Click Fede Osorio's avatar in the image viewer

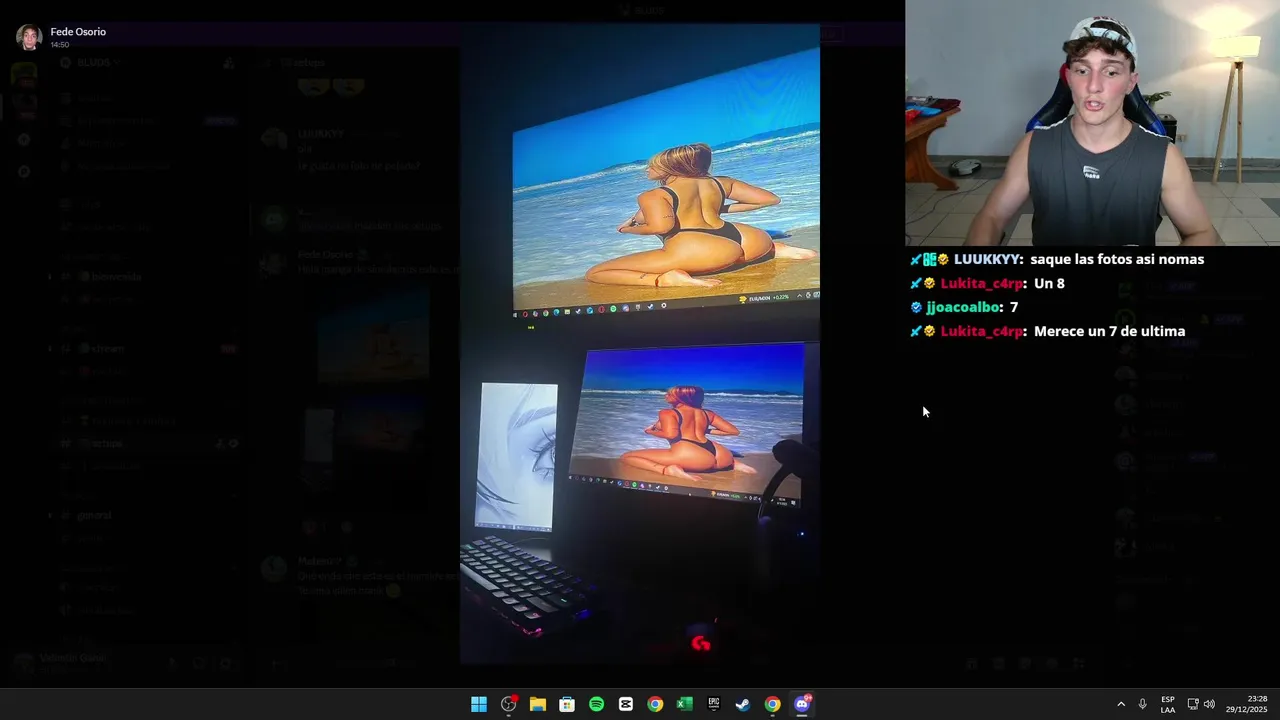click(29, 37)
